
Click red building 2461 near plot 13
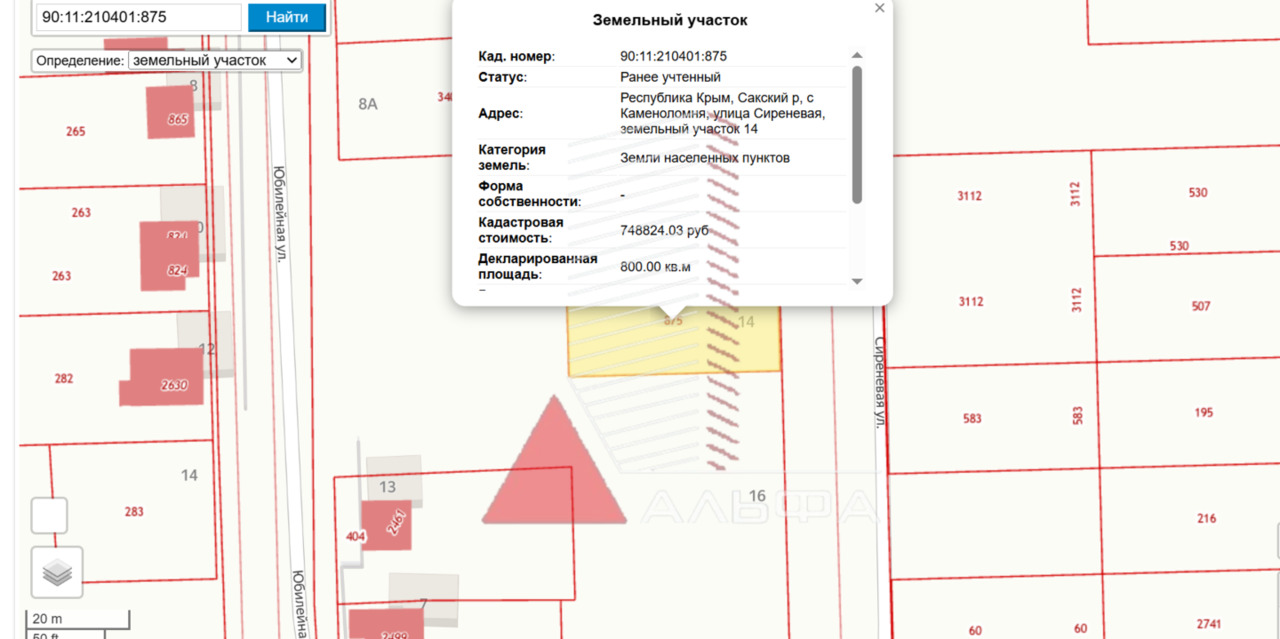pyautogui.click(x=386, y=525)
